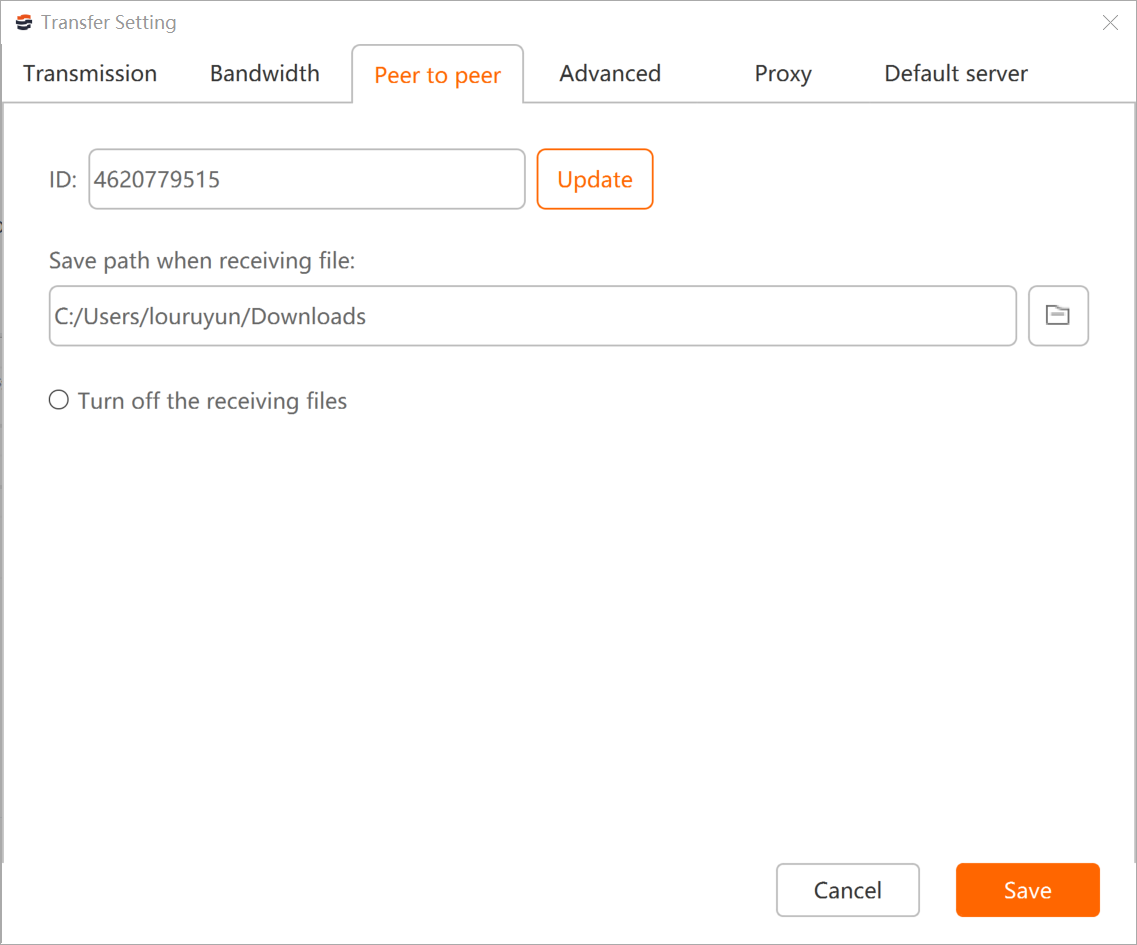Image resolution: width=1137 pixels, height=945 pixels.
Task: Click the 'ID:' label
Action: pyautogui.click(x=62, y=179)
